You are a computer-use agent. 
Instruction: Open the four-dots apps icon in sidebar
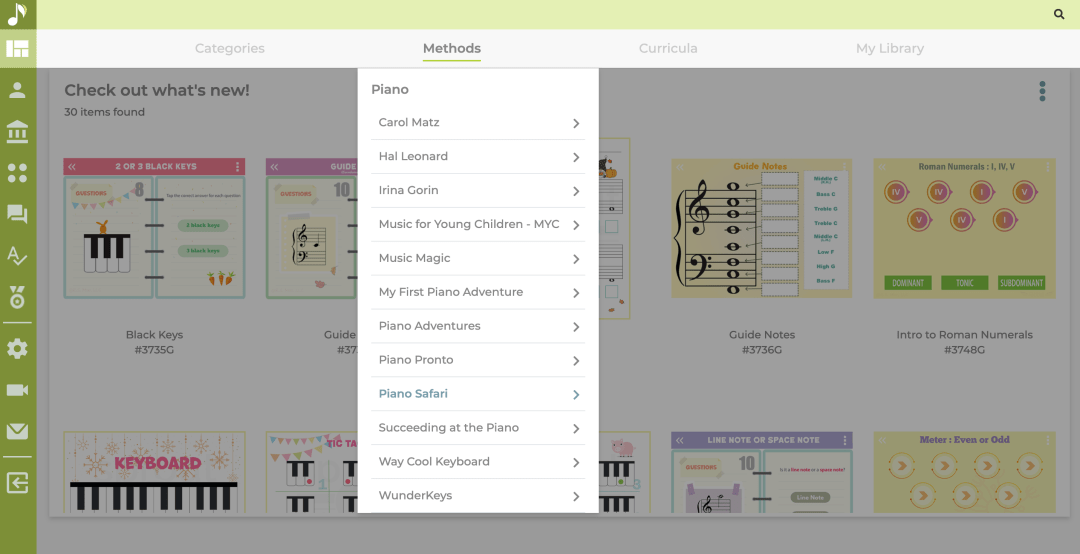[17, 173]
